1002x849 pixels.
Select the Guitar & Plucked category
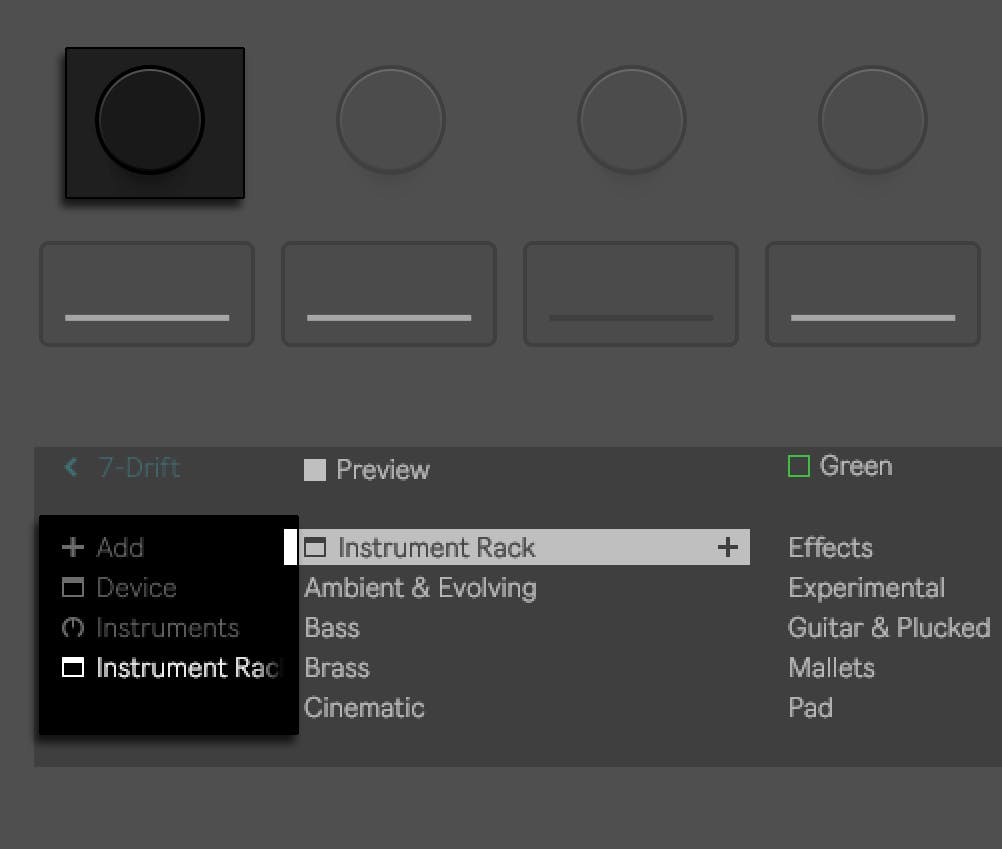pyautogui.click(x=888, y=628)
